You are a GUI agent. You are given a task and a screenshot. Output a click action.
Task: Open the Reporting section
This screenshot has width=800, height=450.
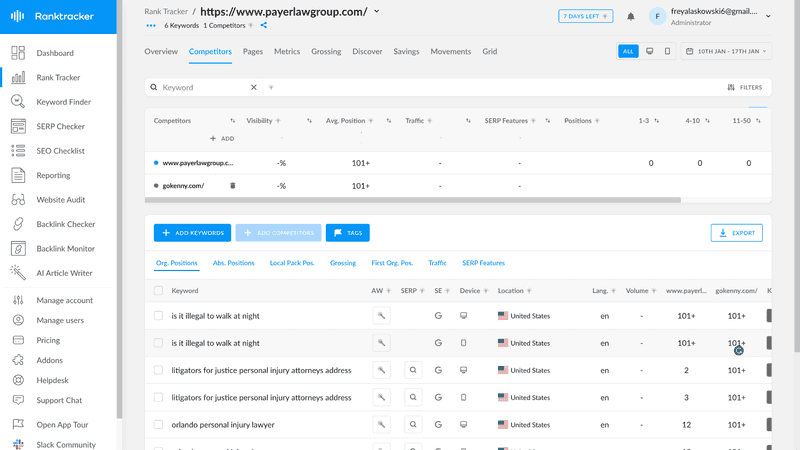click(x=53, y=176)
